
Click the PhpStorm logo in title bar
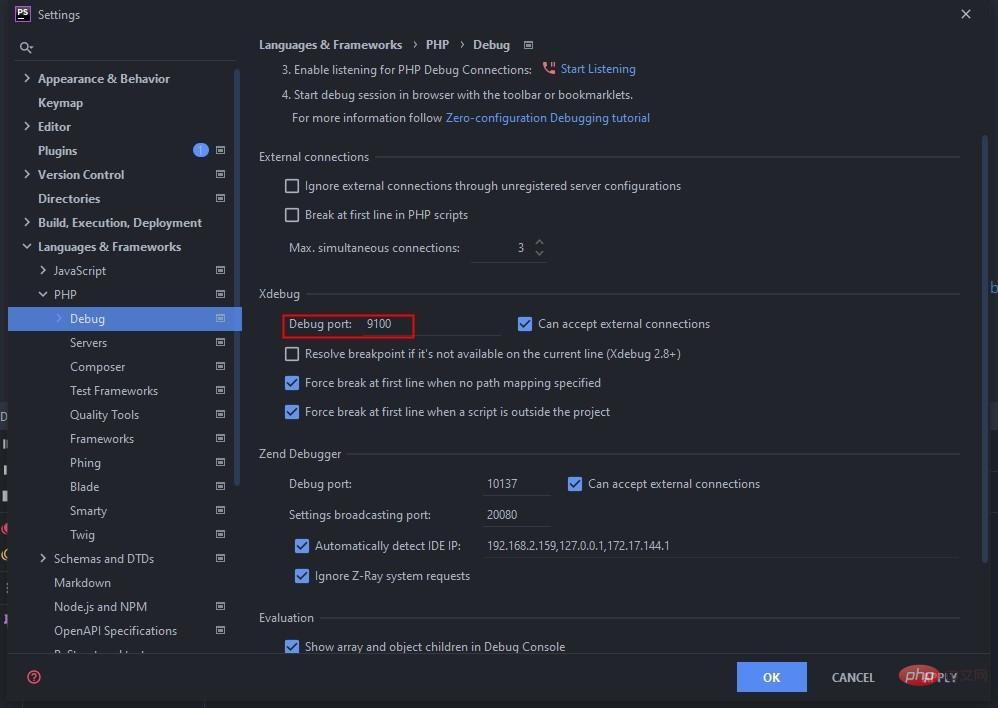22,14
